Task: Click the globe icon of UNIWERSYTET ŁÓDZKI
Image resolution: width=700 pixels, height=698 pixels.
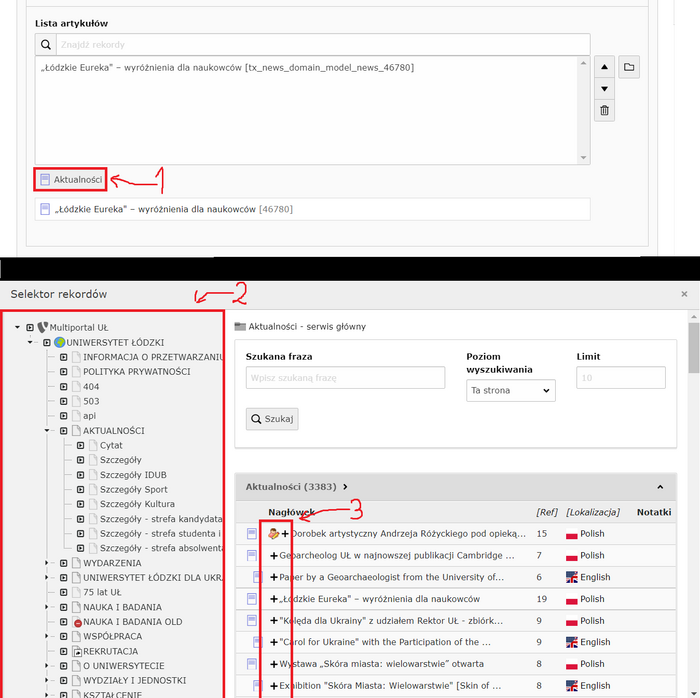Action: [x=59, y=342]
